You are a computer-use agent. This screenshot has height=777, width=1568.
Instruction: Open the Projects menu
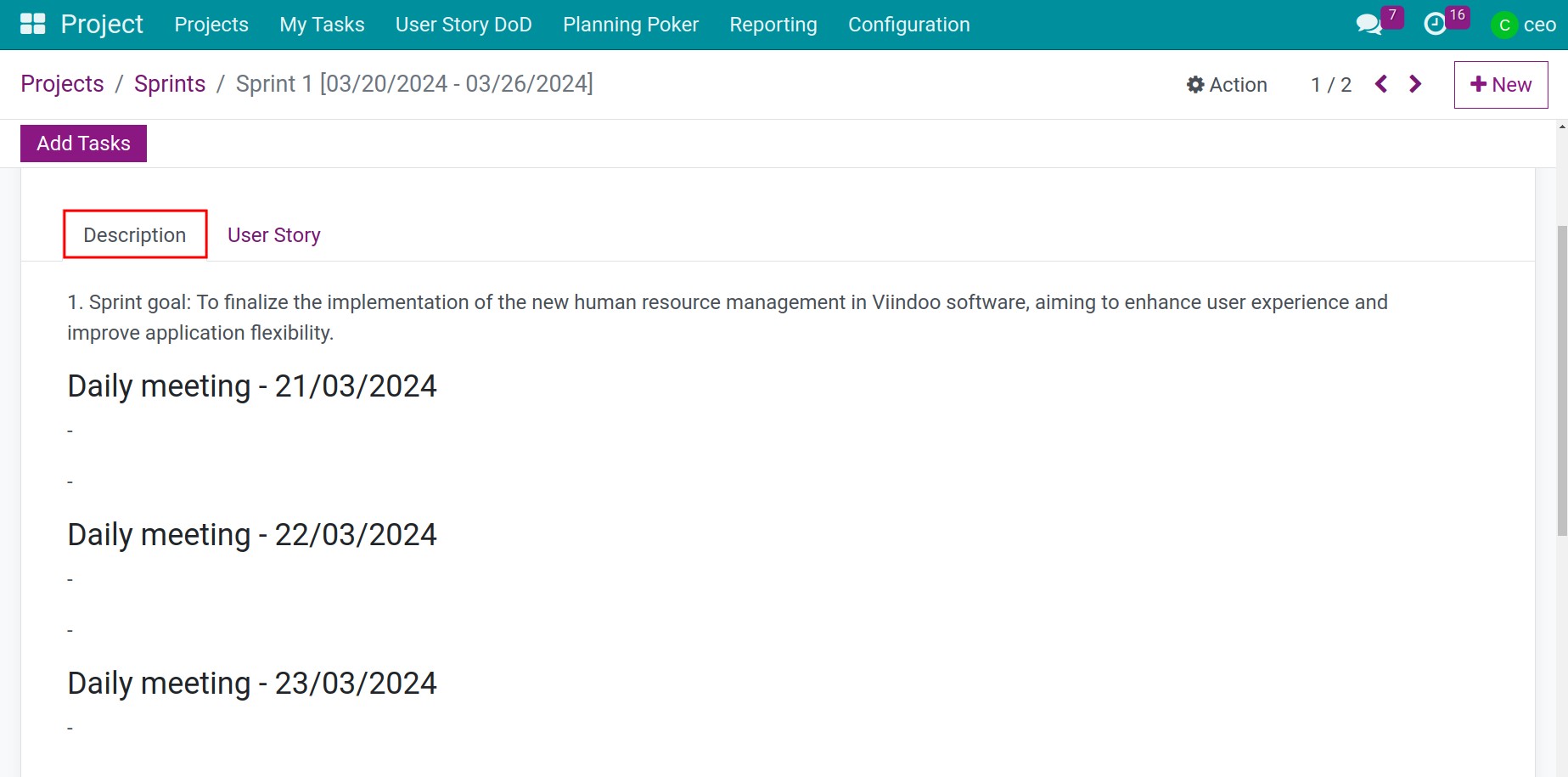pos(211,25)
